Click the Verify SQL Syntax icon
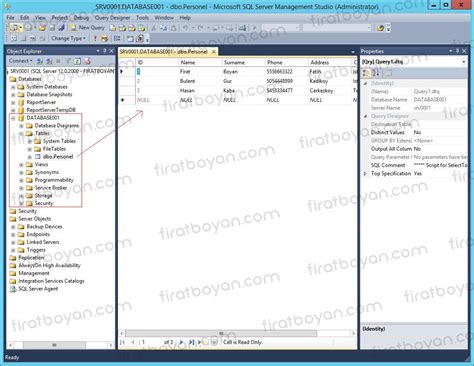 (105, 39)
